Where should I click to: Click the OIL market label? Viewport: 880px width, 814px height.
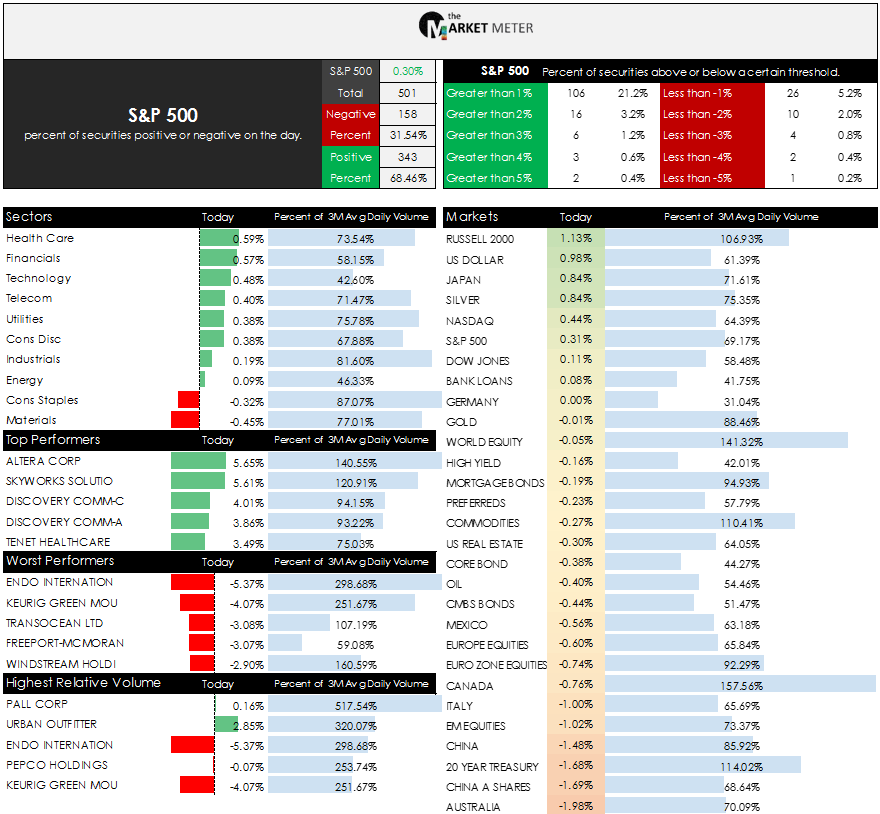pos(454,584)
